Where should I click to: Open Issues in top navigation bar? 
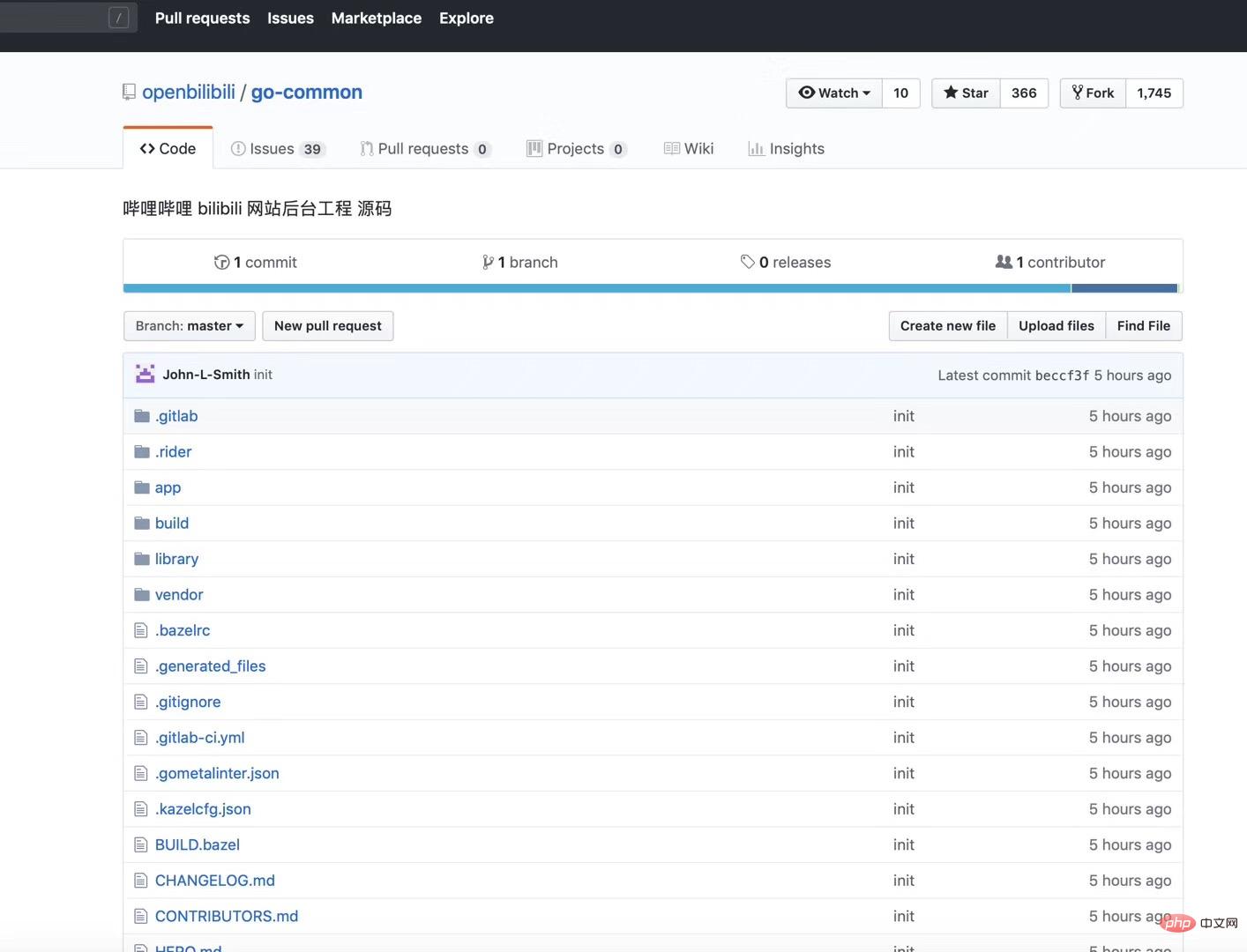coord(290,18)
